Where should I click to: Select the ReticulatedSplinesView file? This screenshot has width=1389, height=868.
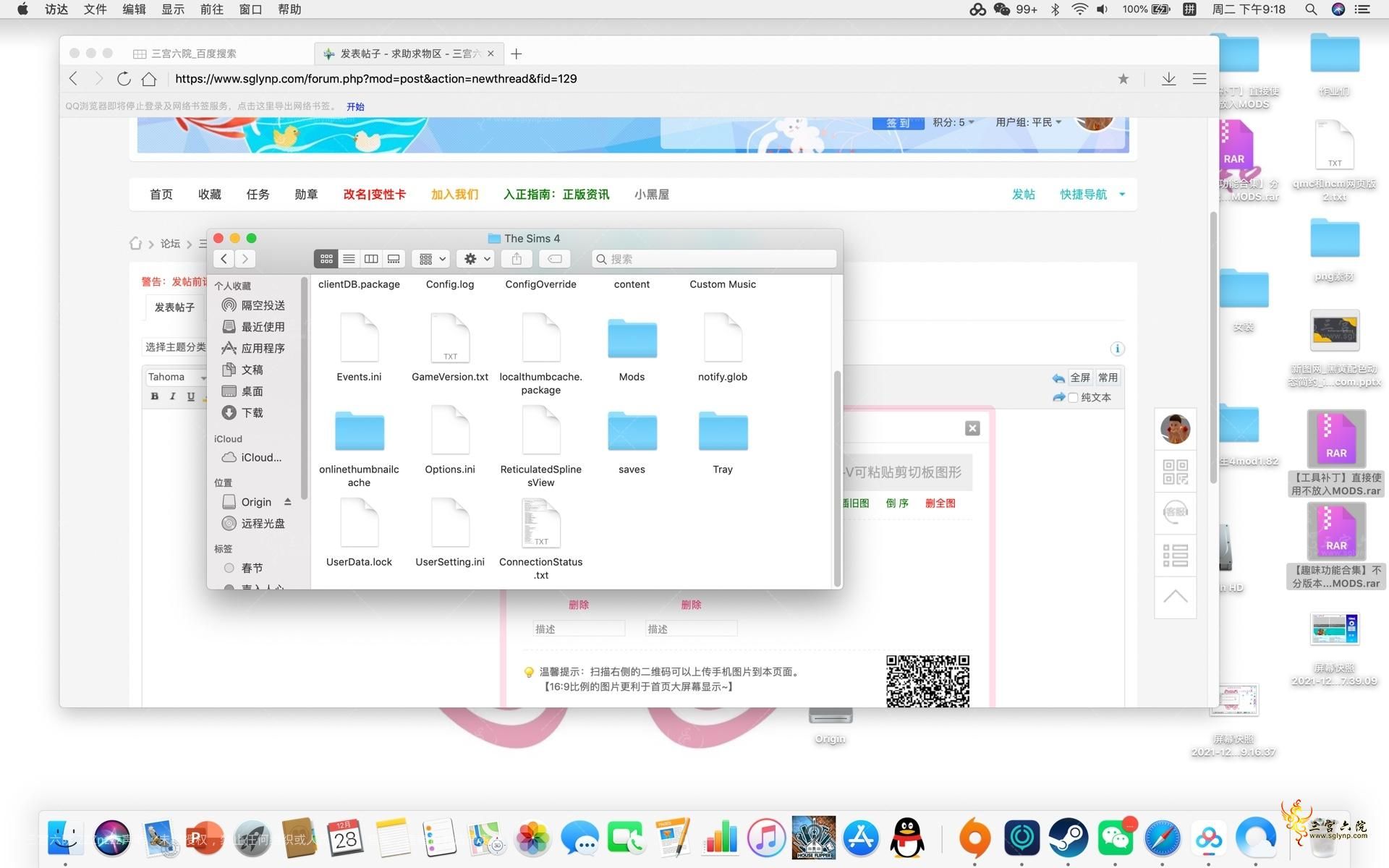click(540, 430)
